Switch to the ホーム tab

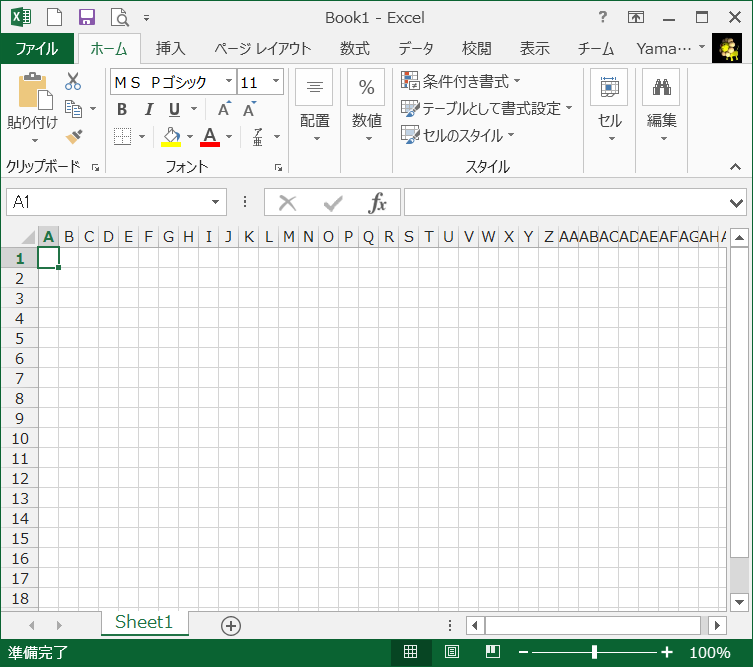coord(109,49)
